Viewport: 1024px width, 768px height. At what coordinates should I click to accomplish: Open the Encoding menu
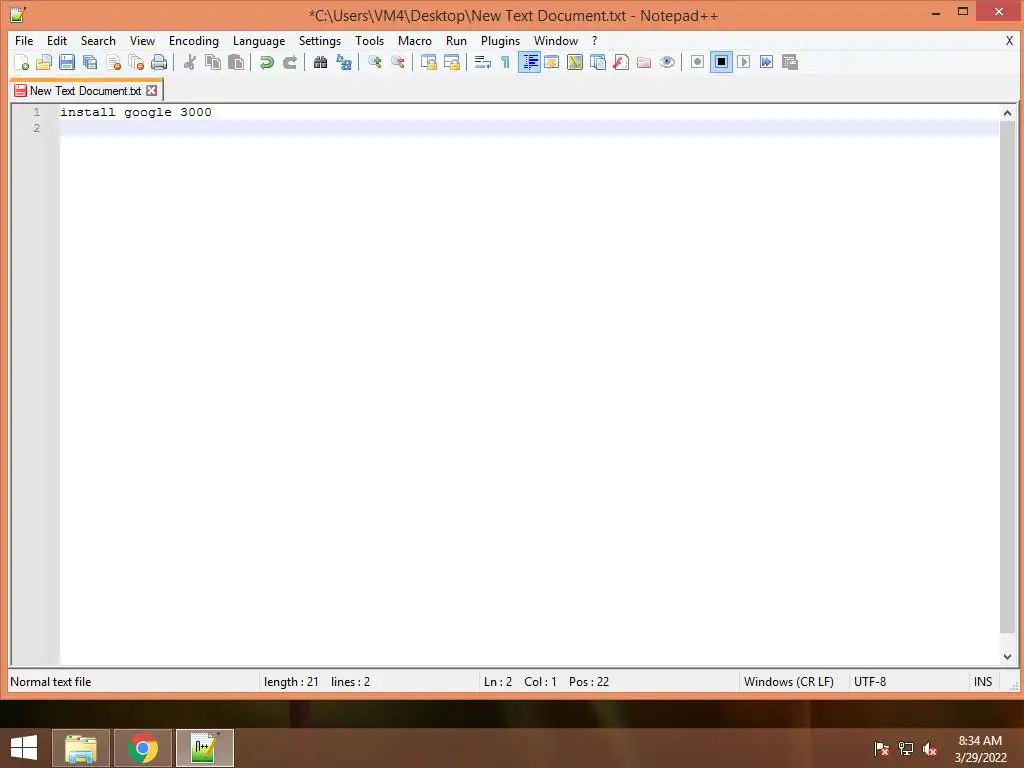[x=193, y=40]
